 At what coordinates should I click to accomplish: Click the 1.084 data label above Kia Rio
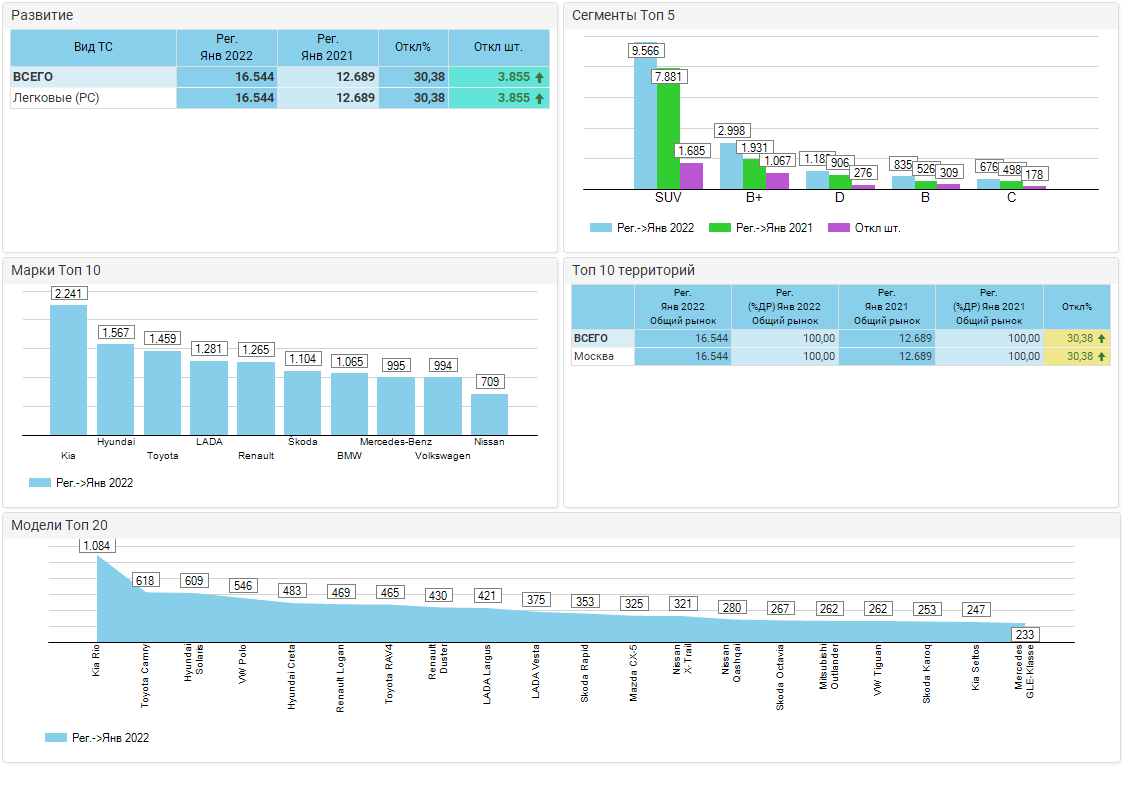coord(98,546)
